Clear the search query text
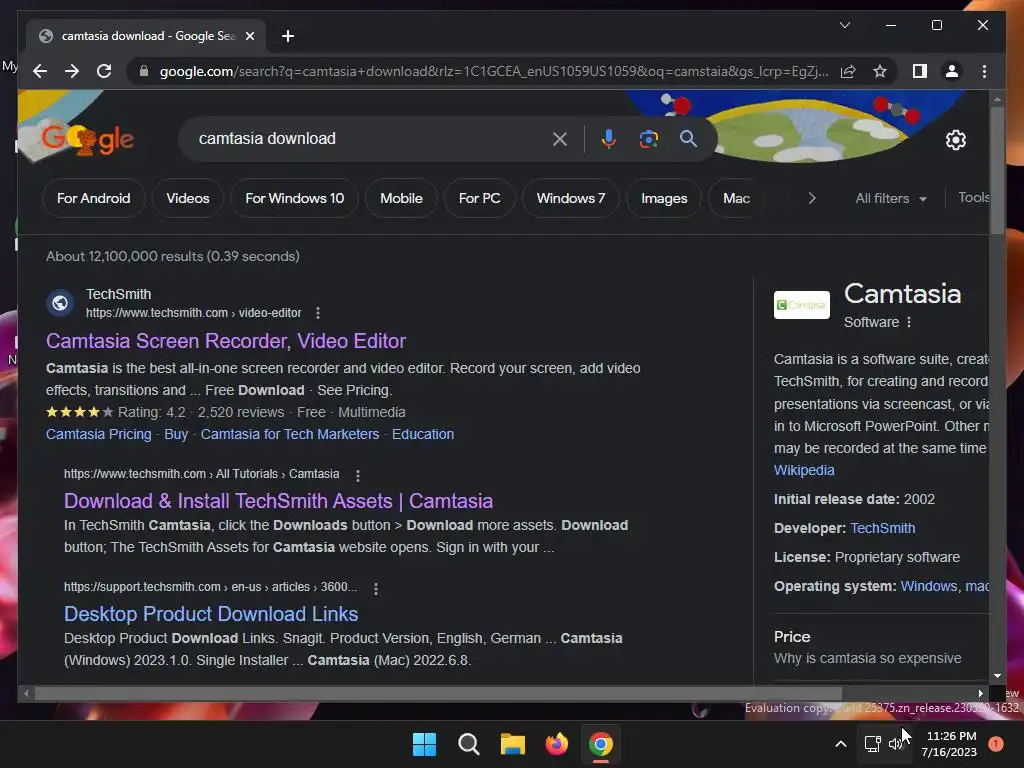The image size is (1024, 768). tap(560, 139)
